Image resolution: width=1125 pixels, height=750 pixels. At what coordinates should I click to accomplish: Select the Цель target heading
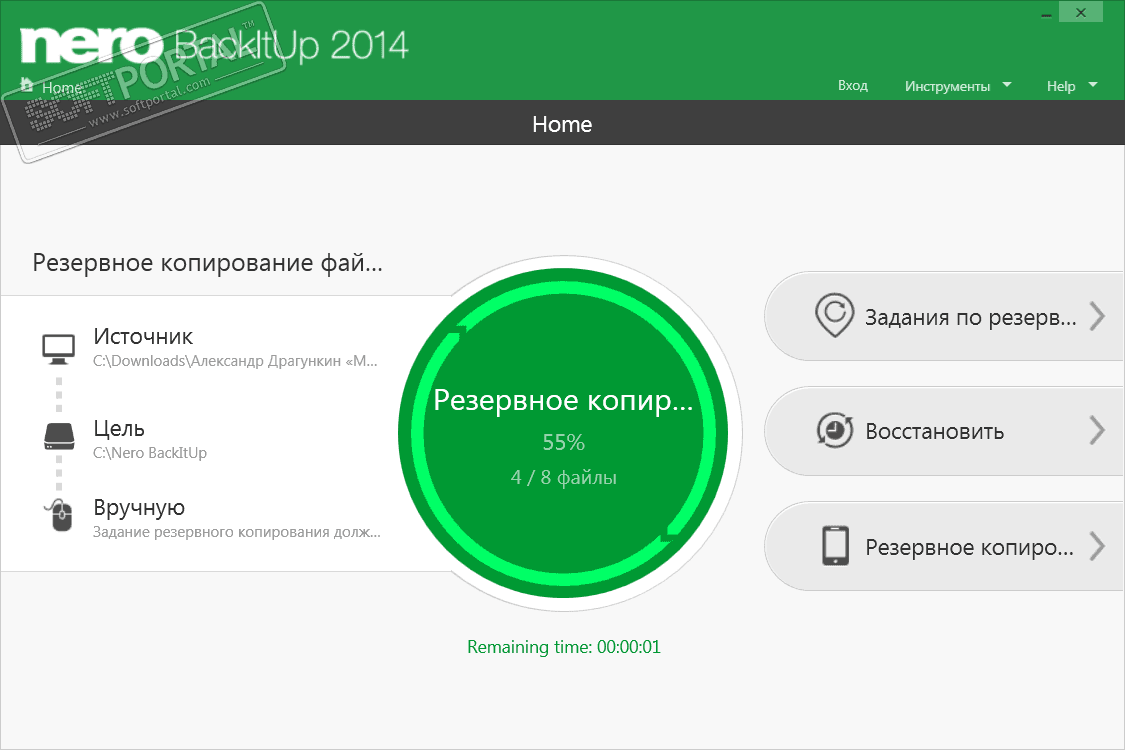click(119, 428)
